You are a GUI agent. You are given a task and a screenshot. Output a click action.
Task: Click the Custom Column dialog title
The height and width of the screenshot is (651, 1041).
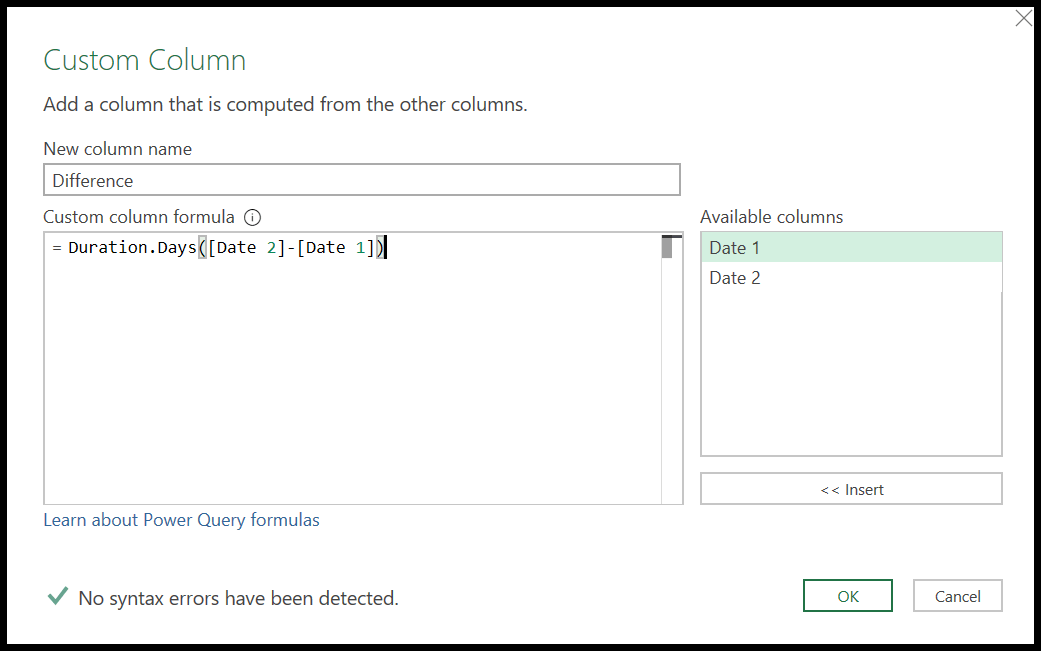click(144, 60)
